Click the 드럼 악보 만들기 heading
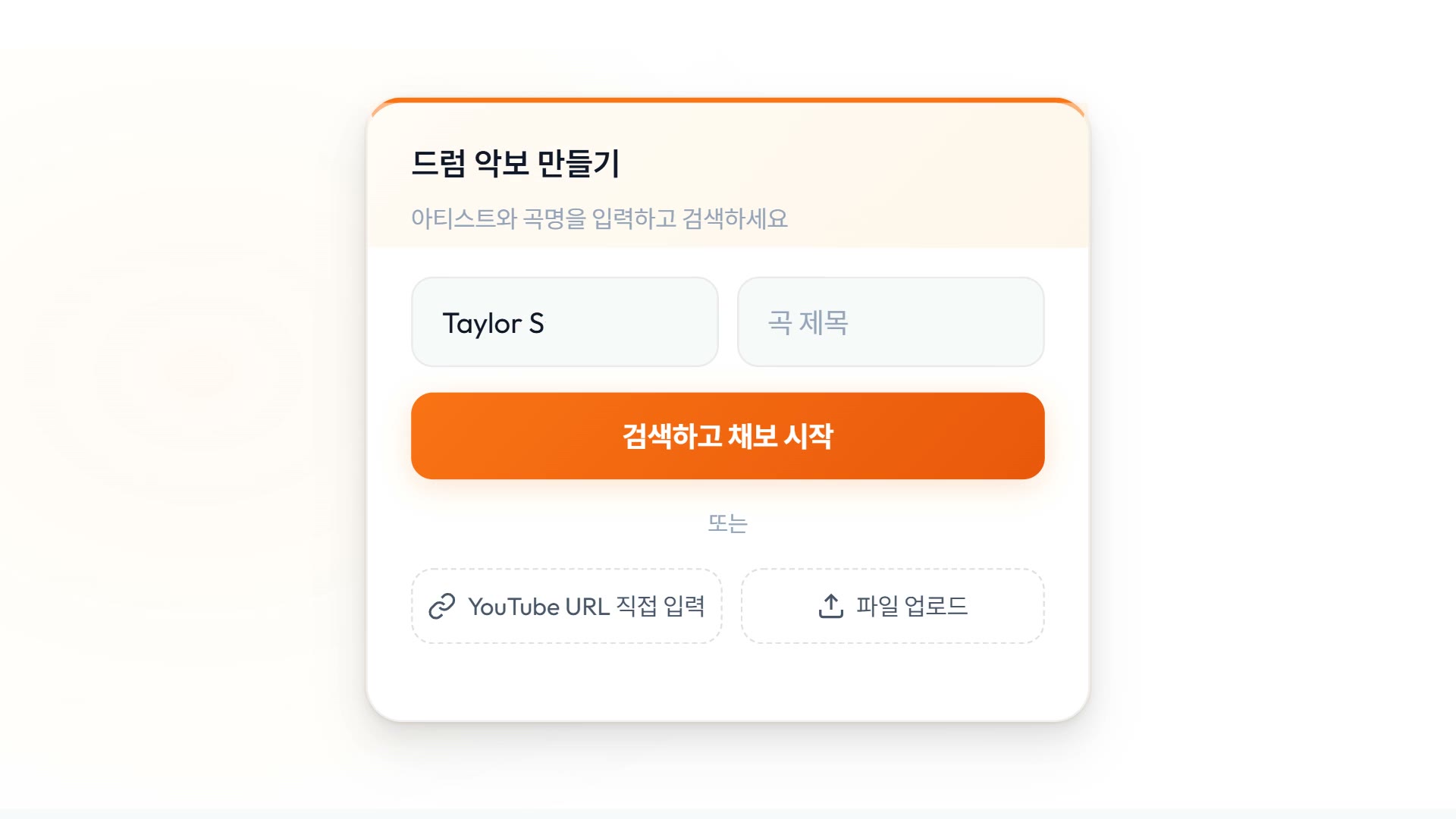Screen dimensions: 1456x819 (516, 163)
